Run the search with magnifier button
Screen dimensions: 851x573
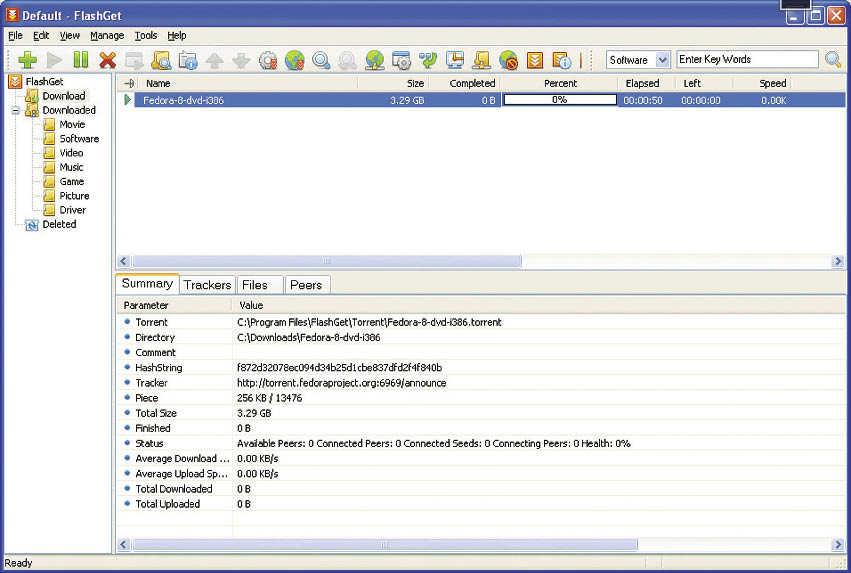coord(833,59)
